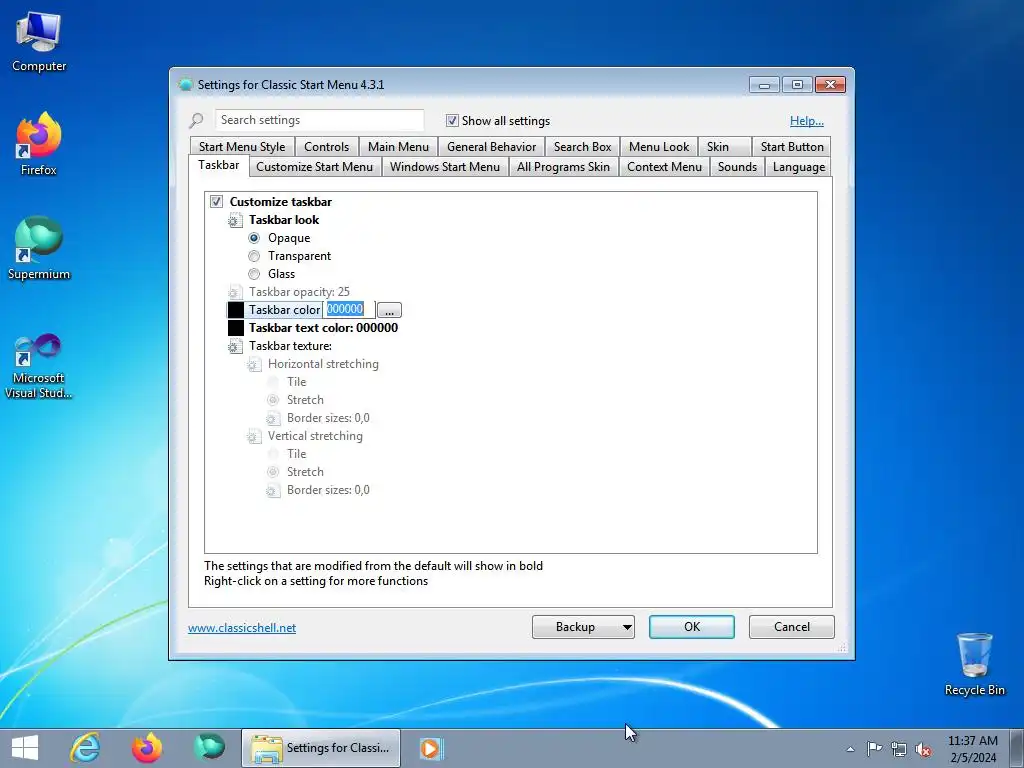Click the muted volume tray icon
This screenshot has height=768, width=1024.
click(x=923, y=748)
